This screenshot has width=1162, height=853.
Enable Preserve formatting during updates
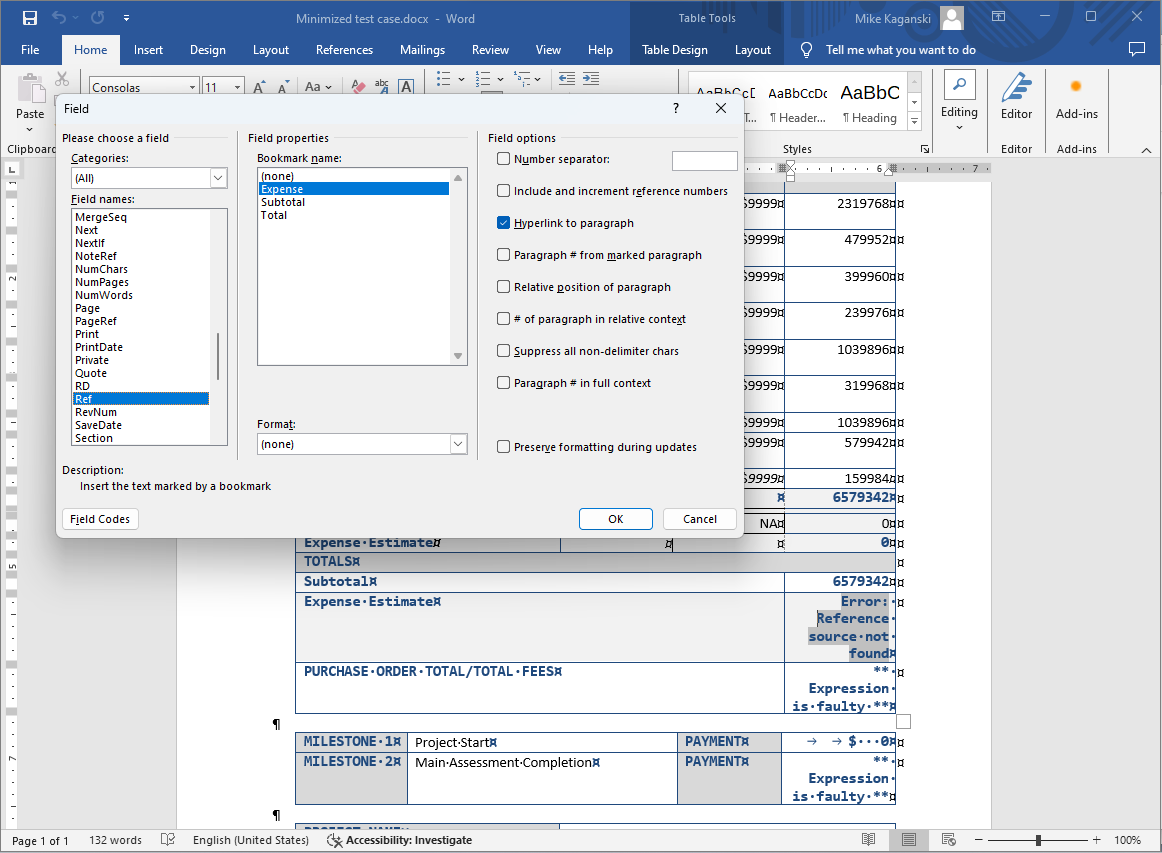(503, 446)
